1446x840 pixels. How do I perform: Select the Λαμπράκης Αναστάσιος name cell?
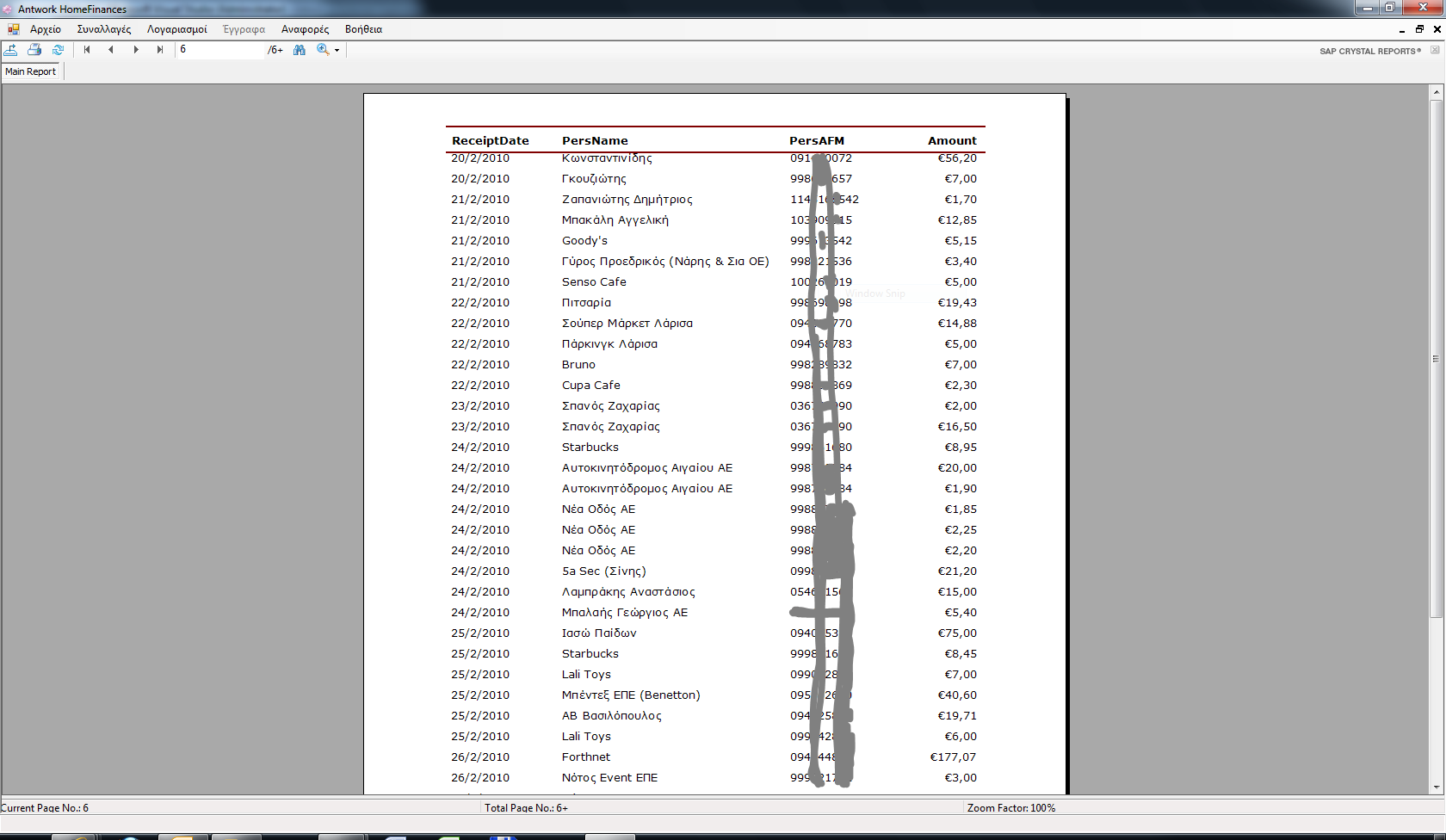[x=628, y=592]
